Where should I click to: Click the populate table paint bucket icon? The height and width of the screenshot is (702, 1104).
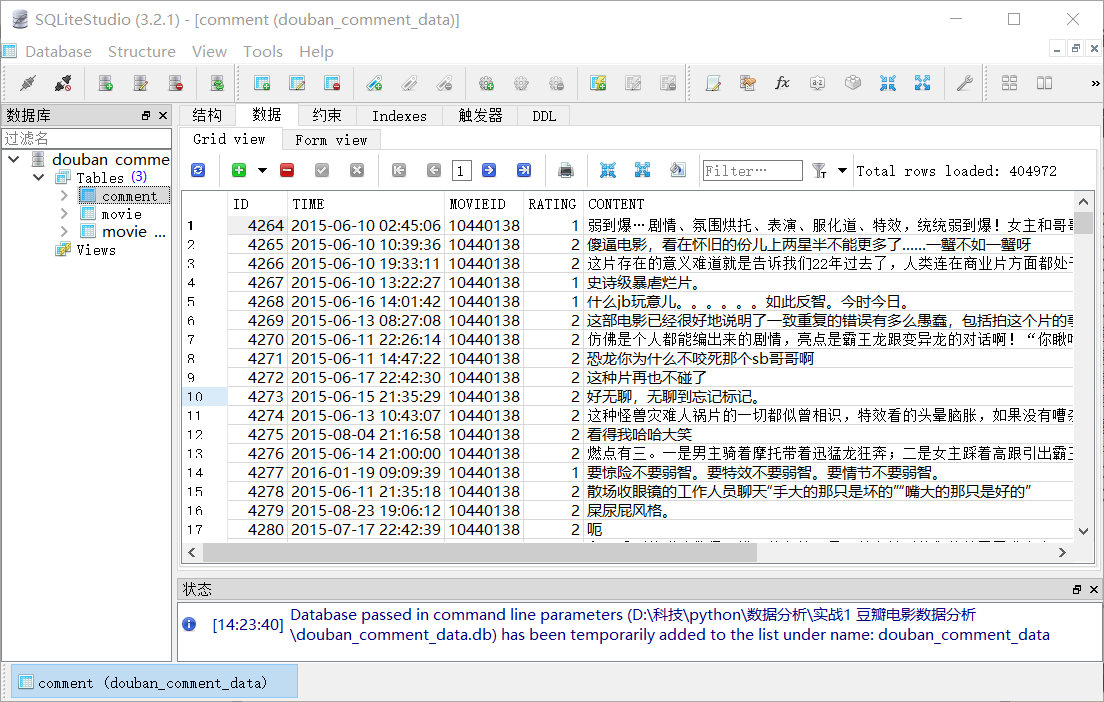677,170
